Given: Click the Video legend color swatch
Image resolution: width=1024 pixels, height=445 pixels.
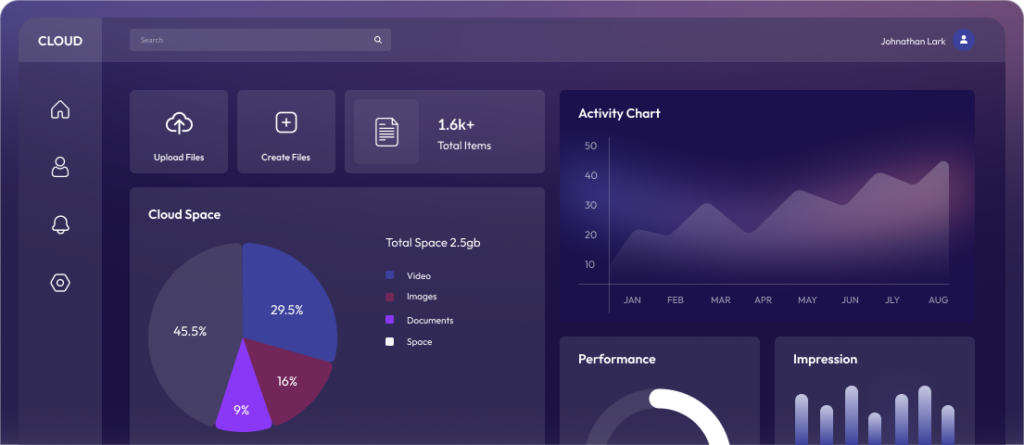Looking at the screenshot, I should (x=390, y=275).
